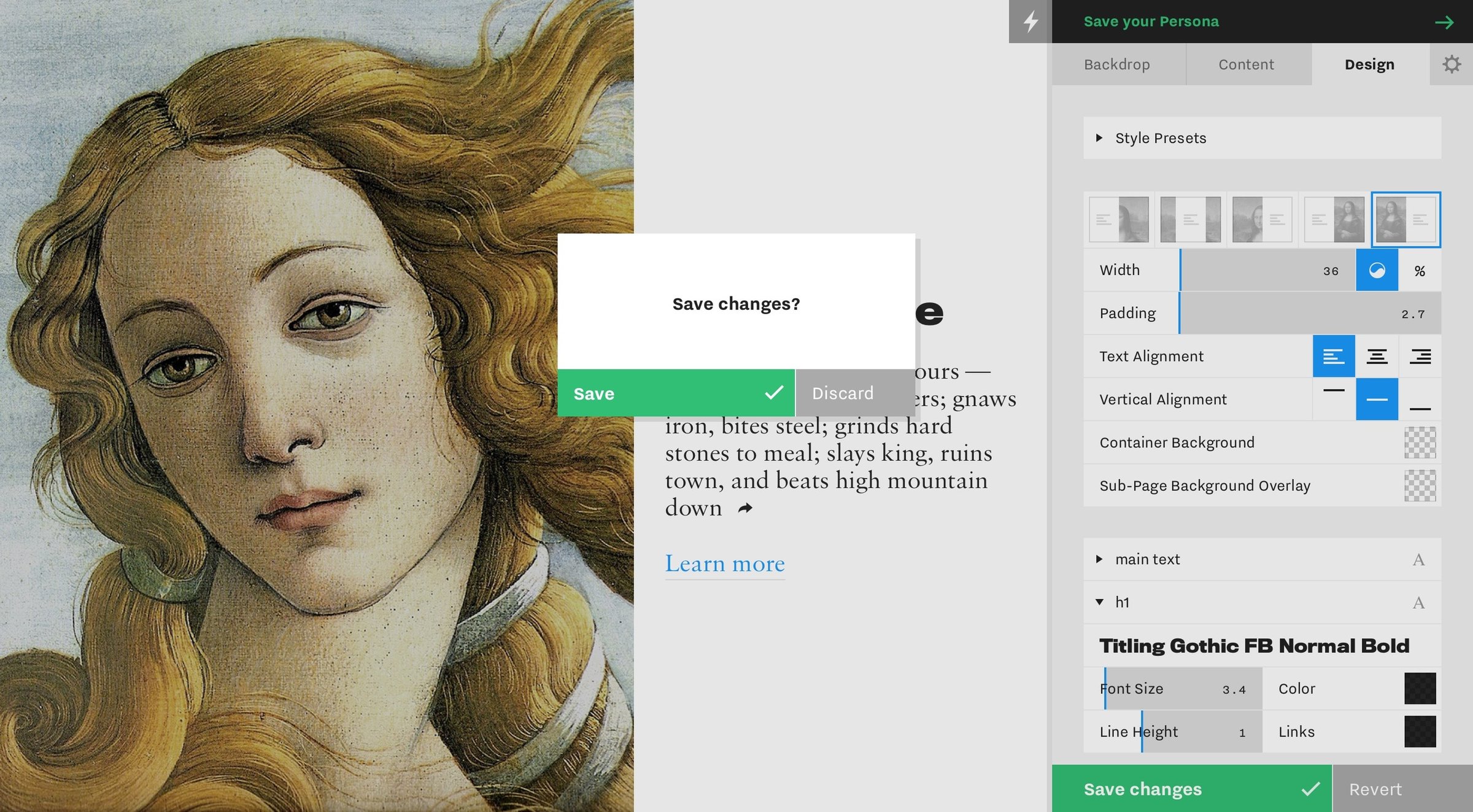The width and height of the screenshot is (1473, 812).
Task: Click Save changes at panel bottom
Action: click(x=1191, y=789)
